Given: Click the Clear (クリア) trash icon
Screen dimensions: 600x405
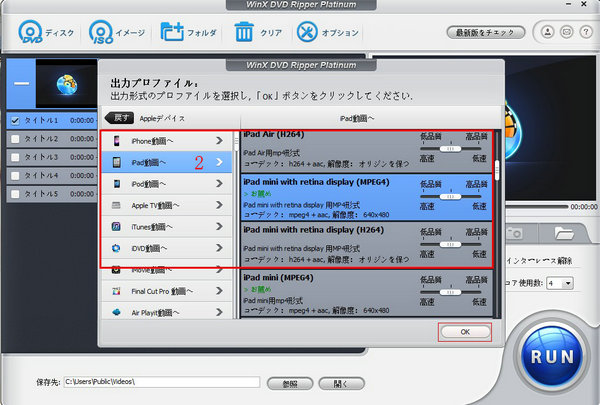Looking at the screenshot, I should click(244, 31).
